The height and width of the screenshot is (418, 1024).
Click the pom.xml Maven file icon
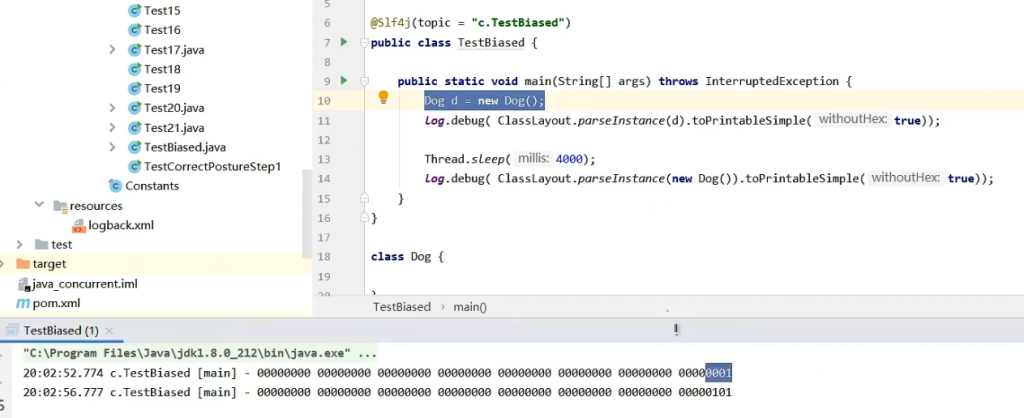(x=22, y=303)
